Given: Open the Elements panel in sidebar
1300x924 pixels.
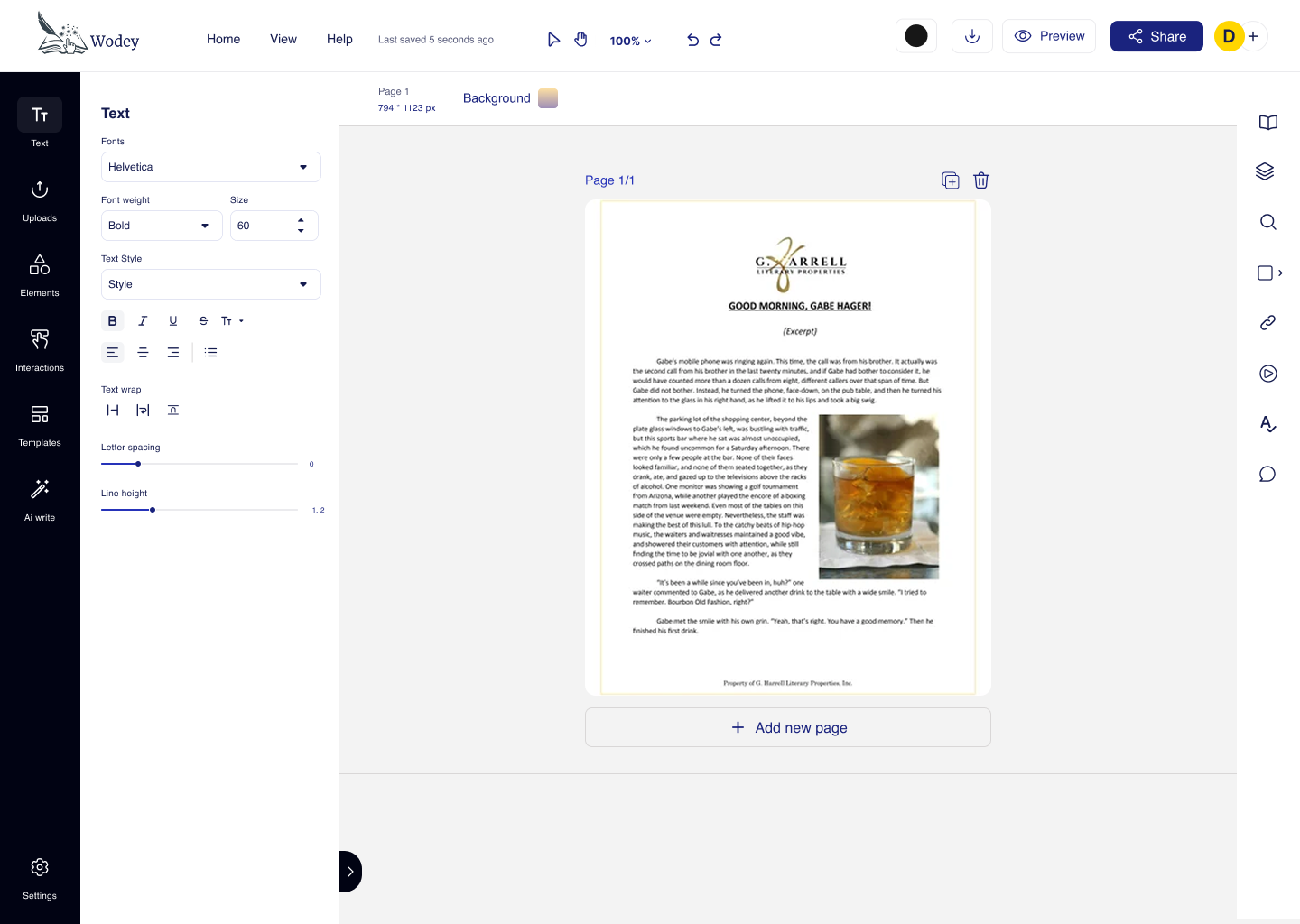Looking at the screenshot, I should [40, 275].
